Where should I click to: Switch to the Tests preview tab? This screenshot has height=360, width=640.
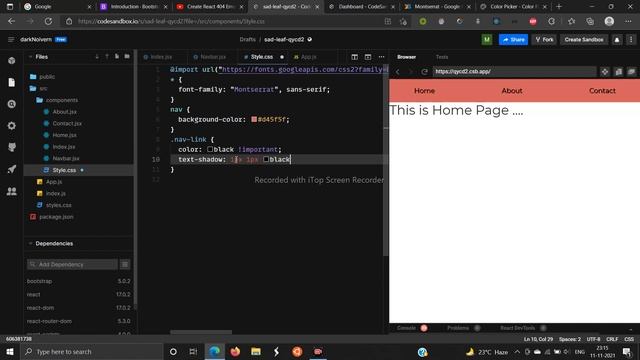[x=442, y=57]
